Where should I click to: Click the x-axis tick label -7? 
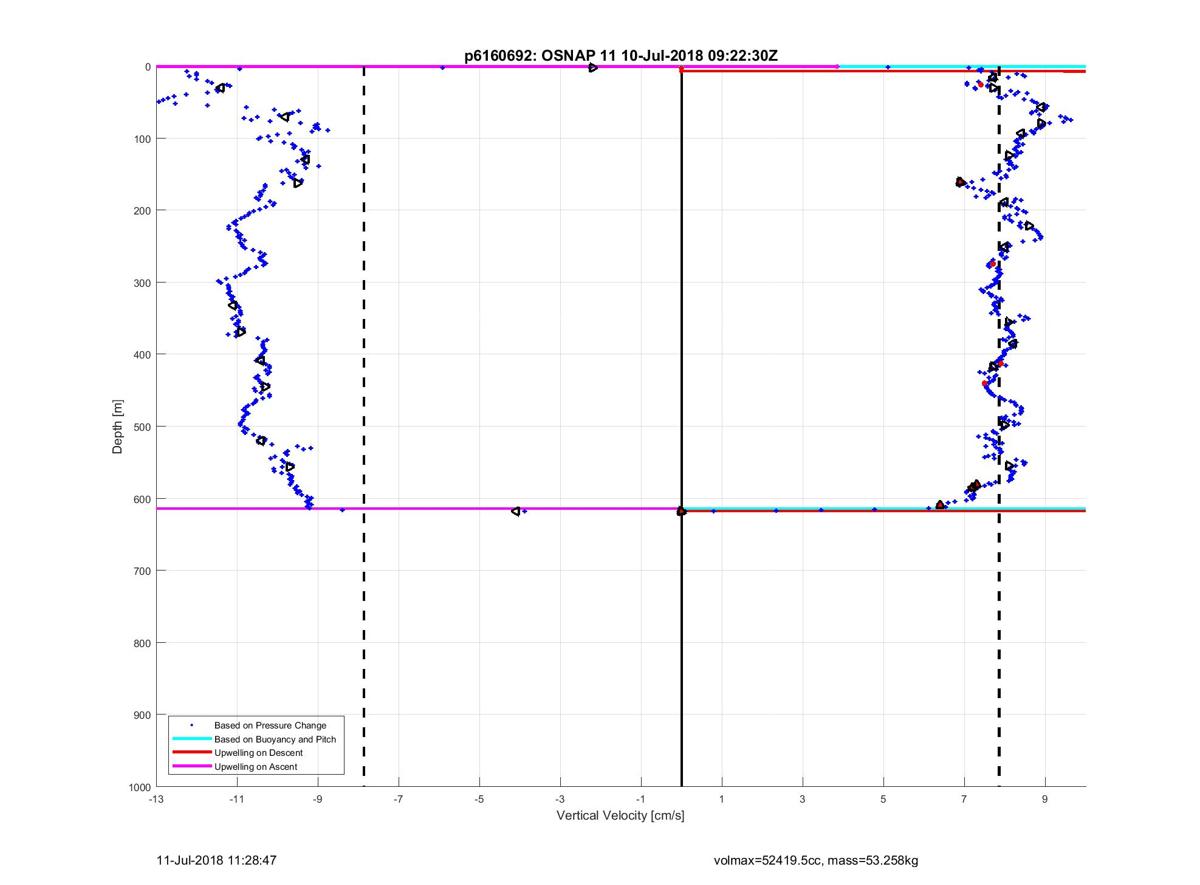pos(398,800)
